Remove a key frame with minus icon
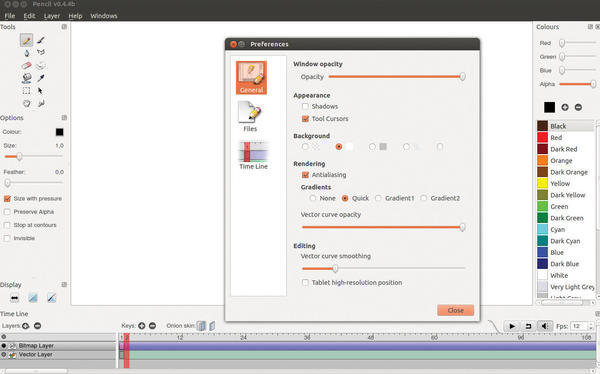This screenshot has height=374, width=600. click(x=152, y=326)
